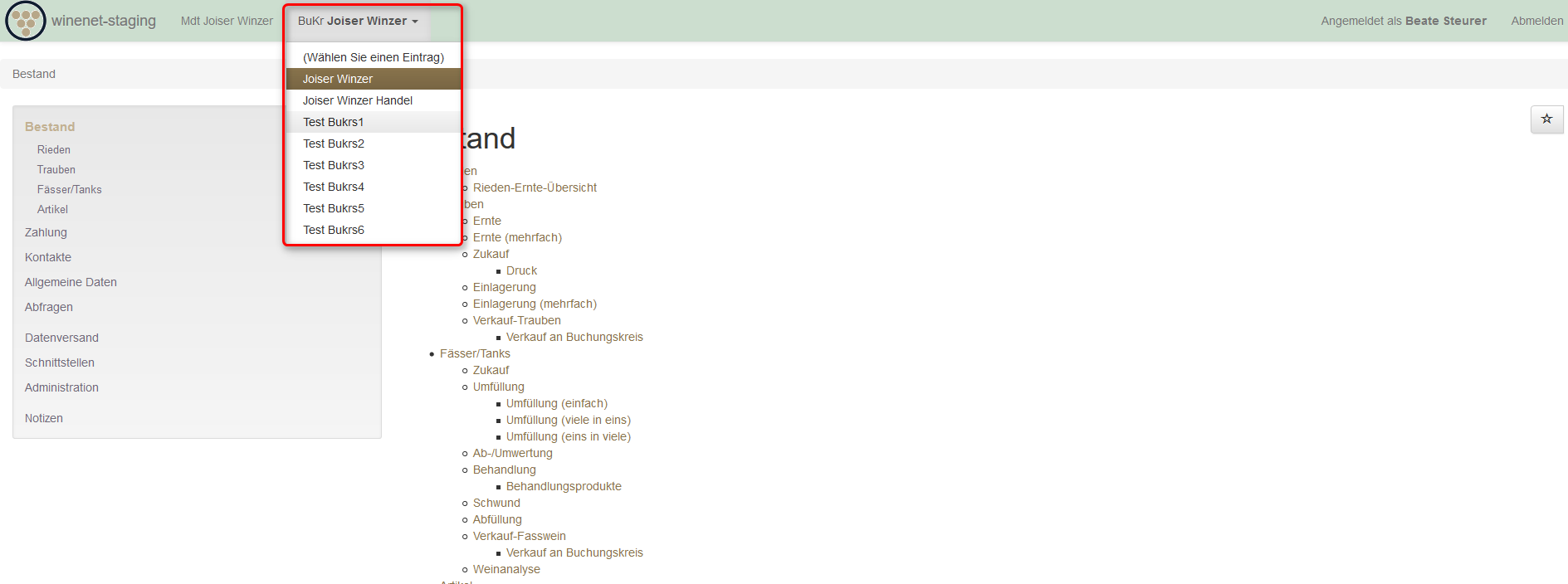1568x584 pixels.
Task: Click Abmelden to log out
Action: pyautogui.click(x=1536, y=21)
